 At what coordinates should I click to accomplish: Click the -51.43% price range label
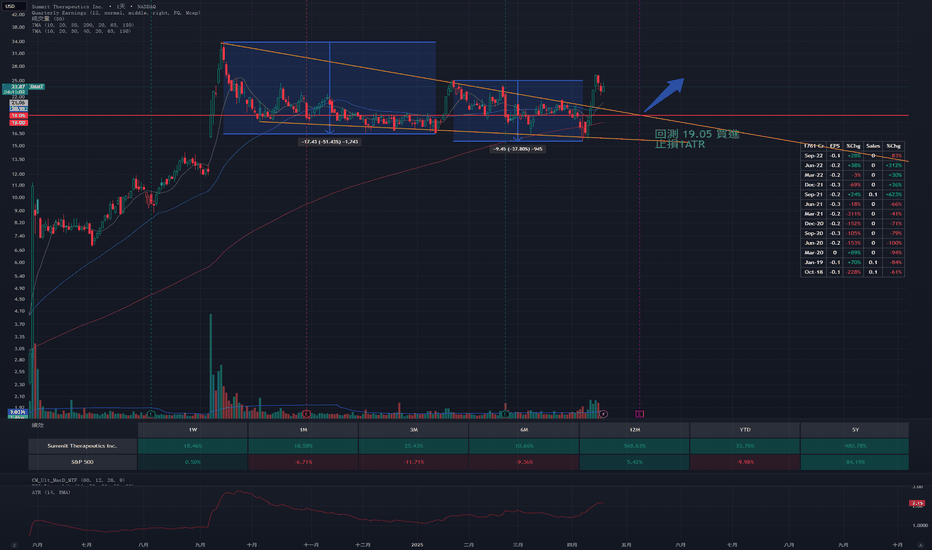(330, 142)
